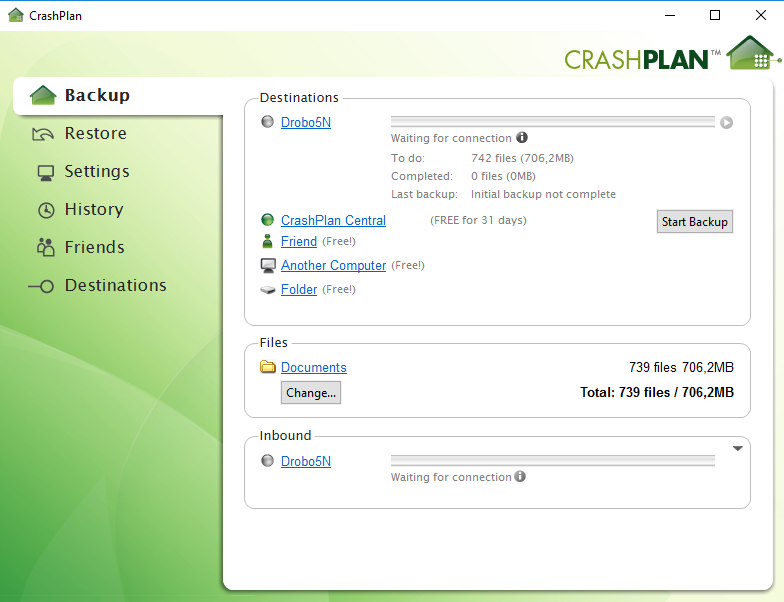784x602 pixels.
Task: Click the Friends people icon in sidebar
Action: point(46,248)
